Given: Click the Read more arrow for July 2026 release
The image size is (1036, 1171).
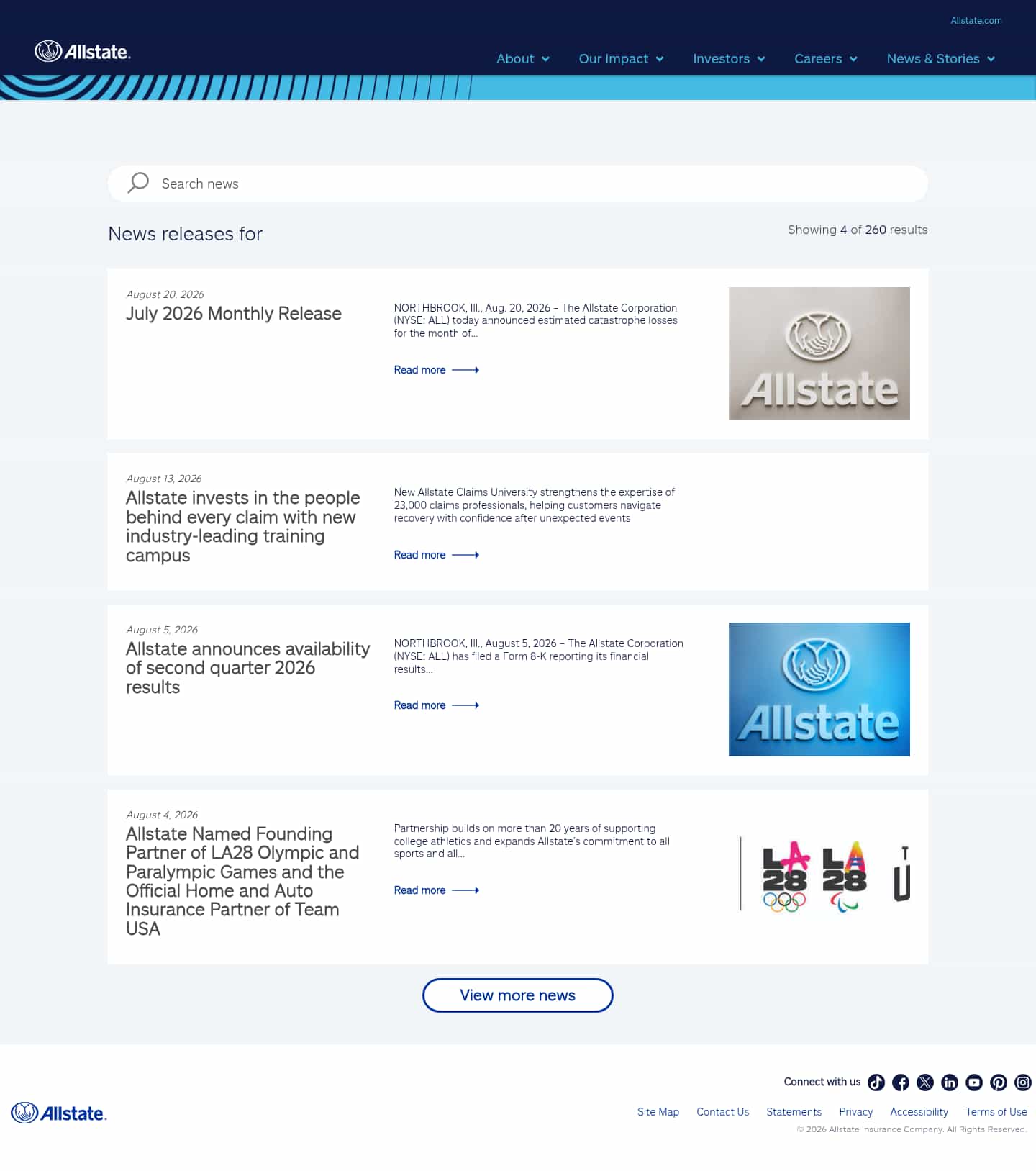Looking at the screenshot, I should click(x=465, y=370).
